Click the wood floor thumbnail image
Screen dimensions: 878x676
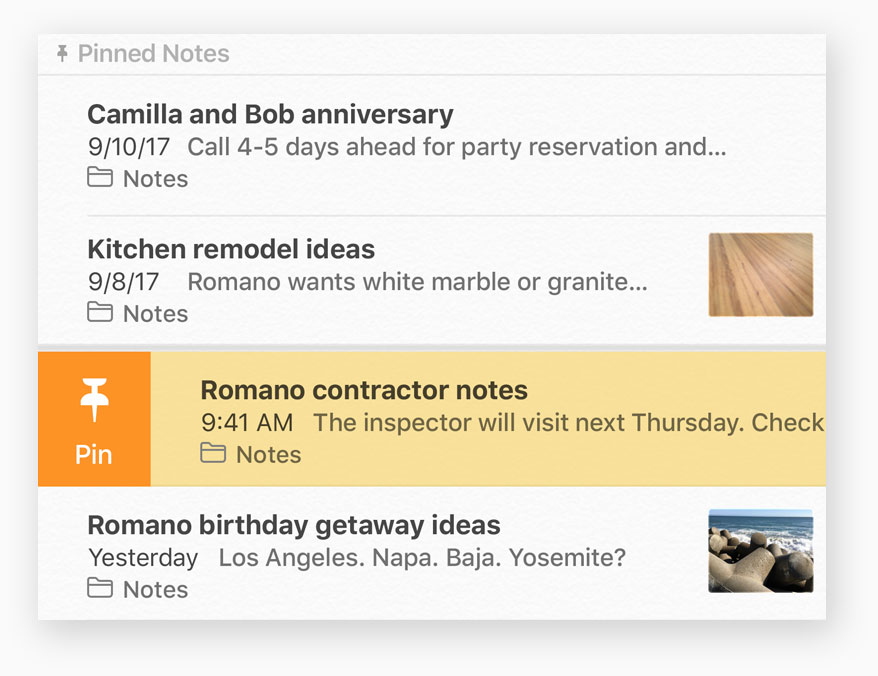[760, 275]
